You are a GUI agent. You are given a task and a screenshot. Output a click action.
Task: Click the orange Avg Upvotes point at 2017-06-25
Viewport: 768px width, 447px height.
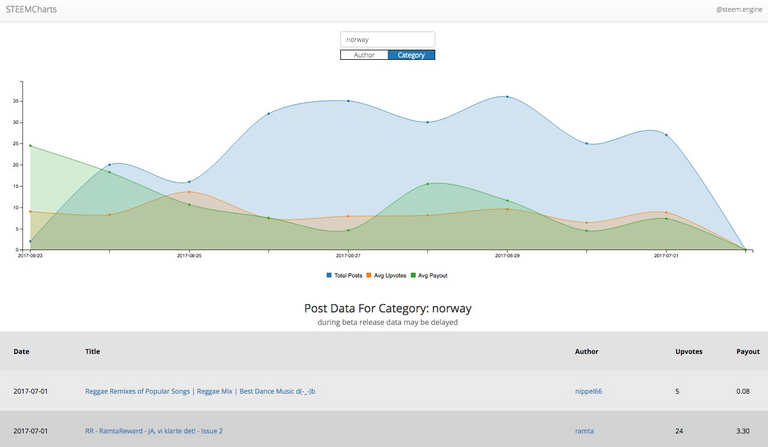[x=189, y=192]
